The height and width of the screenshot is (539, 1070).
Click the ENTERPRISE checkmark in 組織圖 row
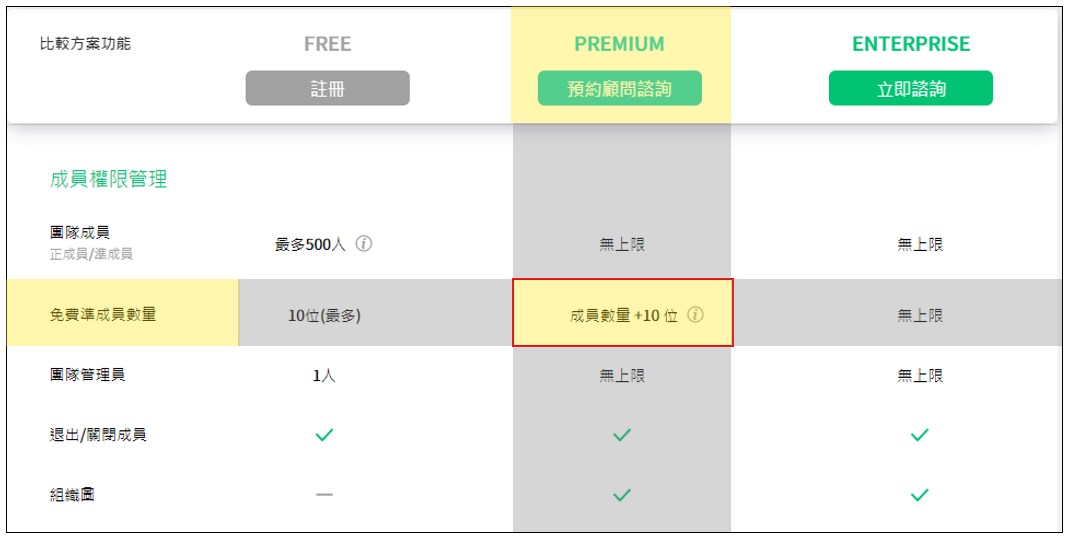[920, 495]
